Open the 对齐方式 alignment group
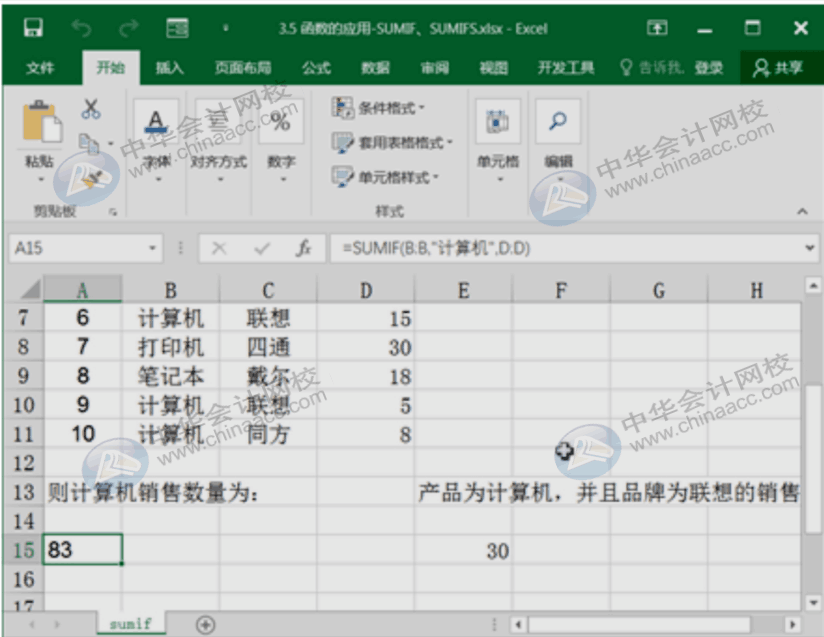 point(219,139)
